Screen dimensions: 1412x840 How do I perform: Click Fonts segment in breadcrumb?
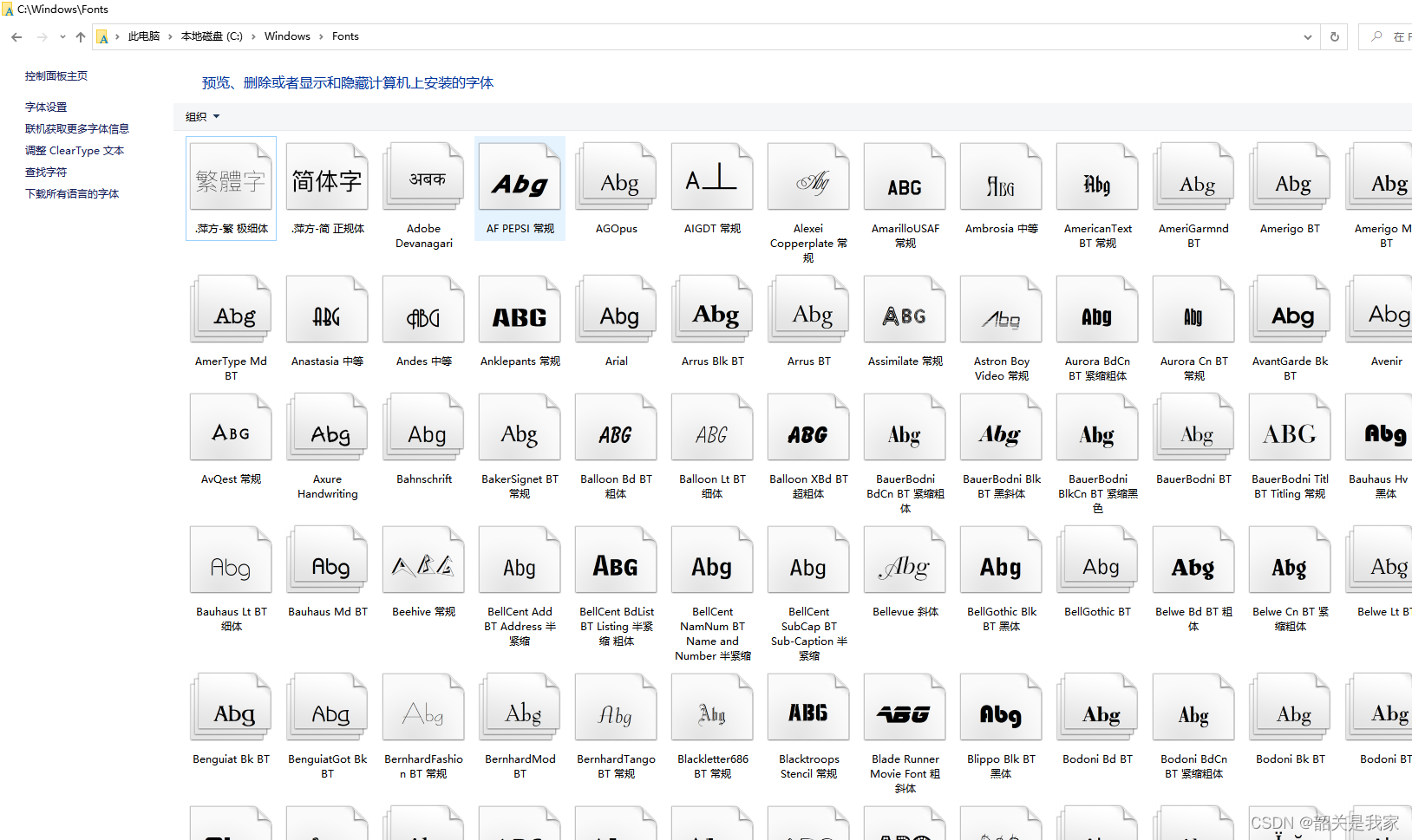[x=345, y=36]
